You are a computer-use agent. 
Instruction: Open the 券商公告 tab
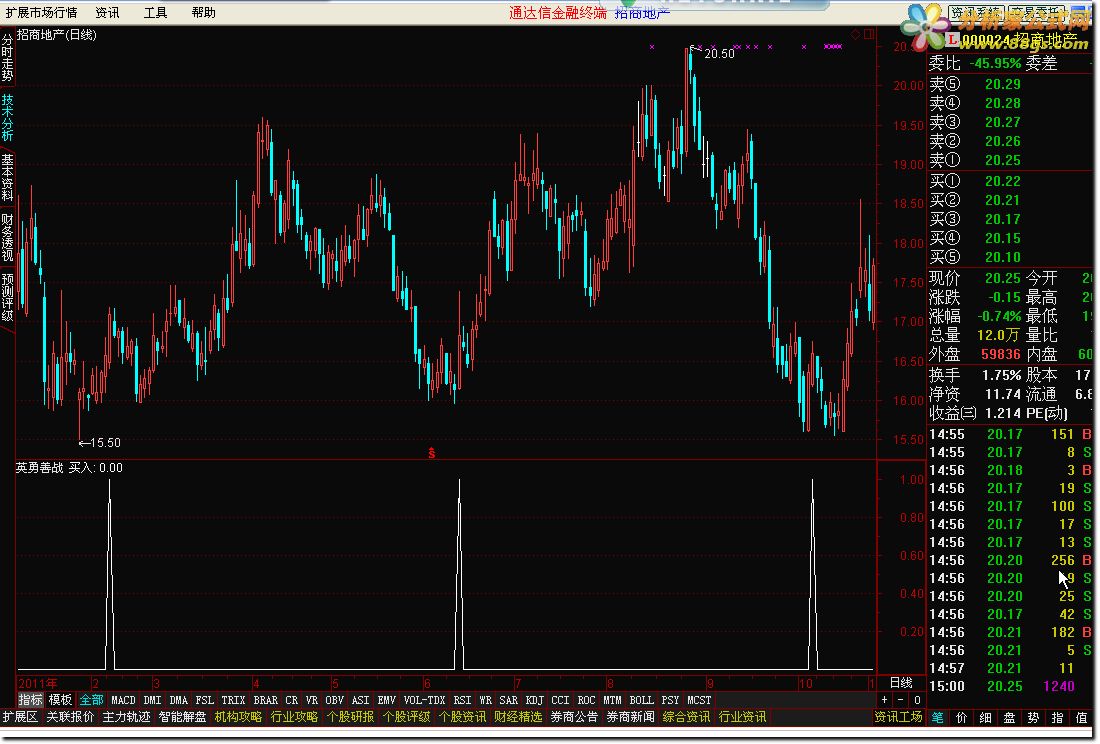[x=575, y=717]
